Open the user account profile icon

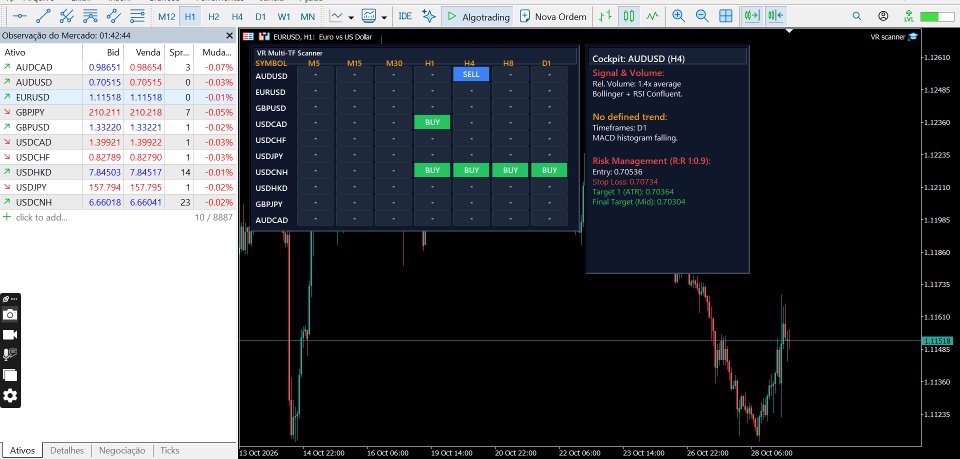883,17
